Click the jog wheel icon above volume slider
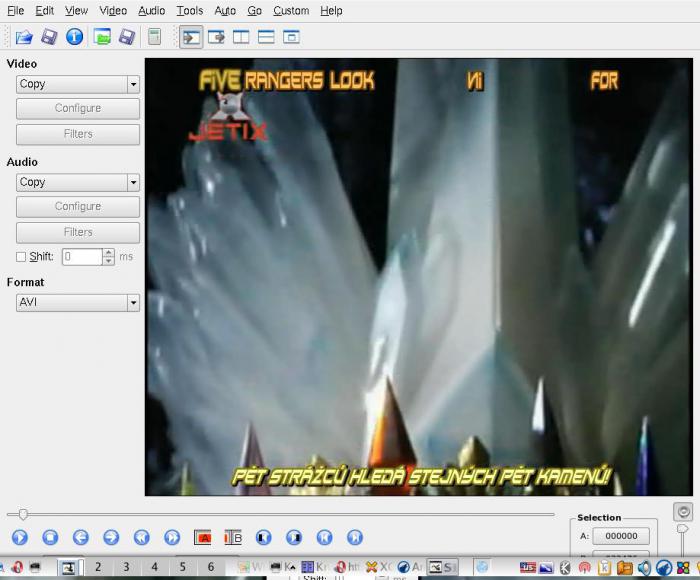 [x=683, y=512]
